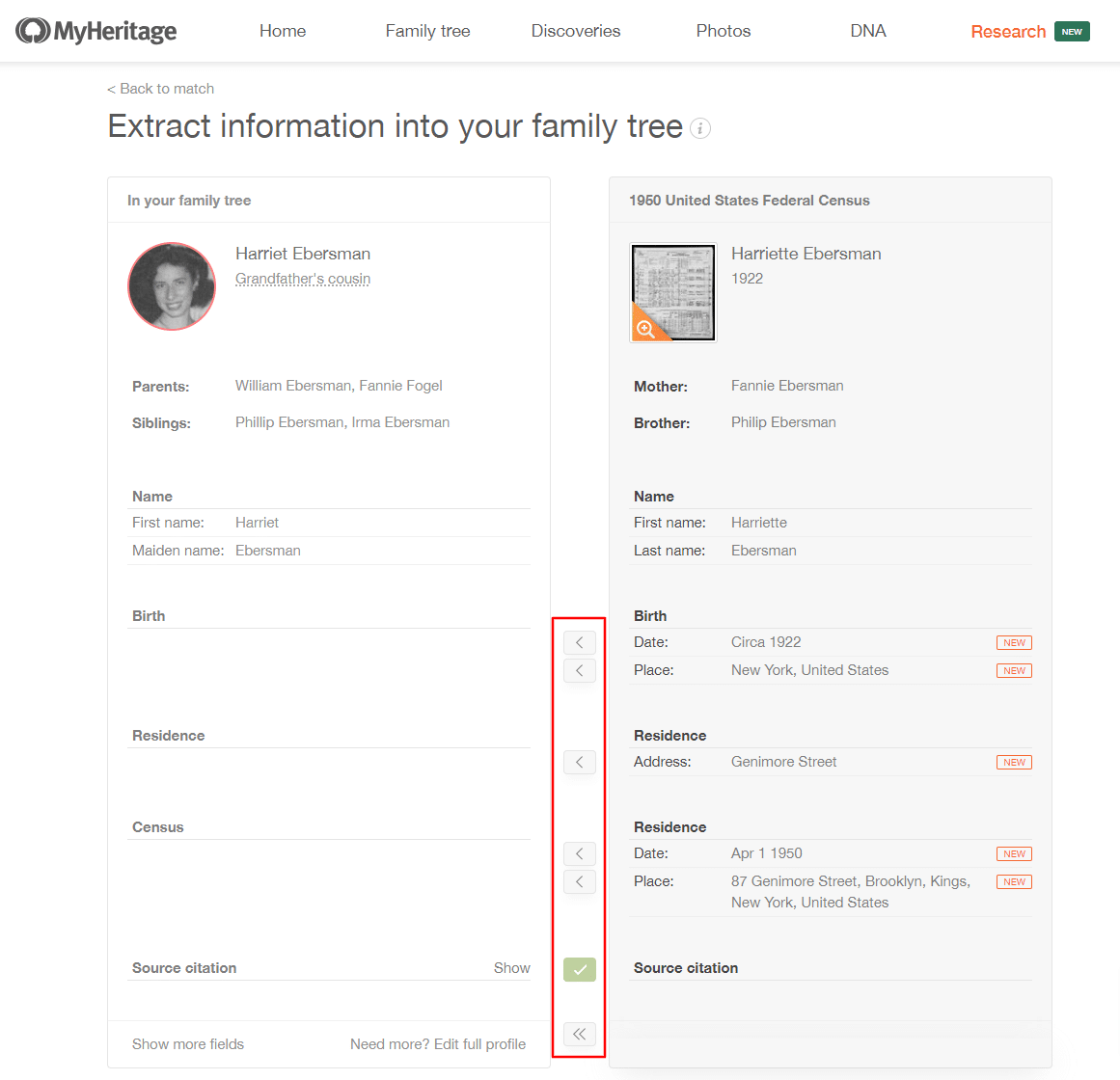This screenshot has width=1120, height=1080.
Task: Click the 1950 United States Federal Census heading
Action: (x=750, y=201)
